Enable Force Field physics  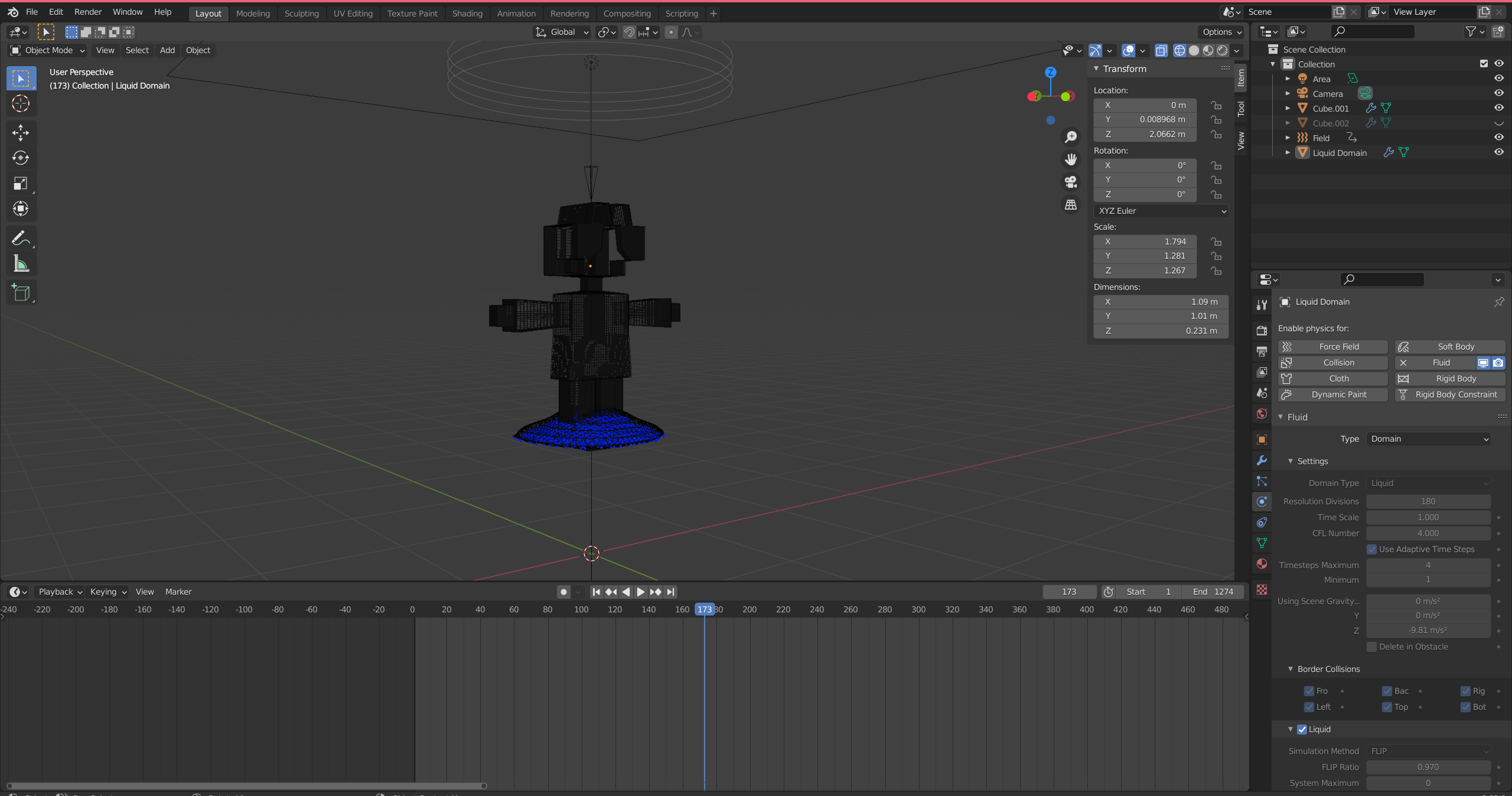[x=1332, y=347]
